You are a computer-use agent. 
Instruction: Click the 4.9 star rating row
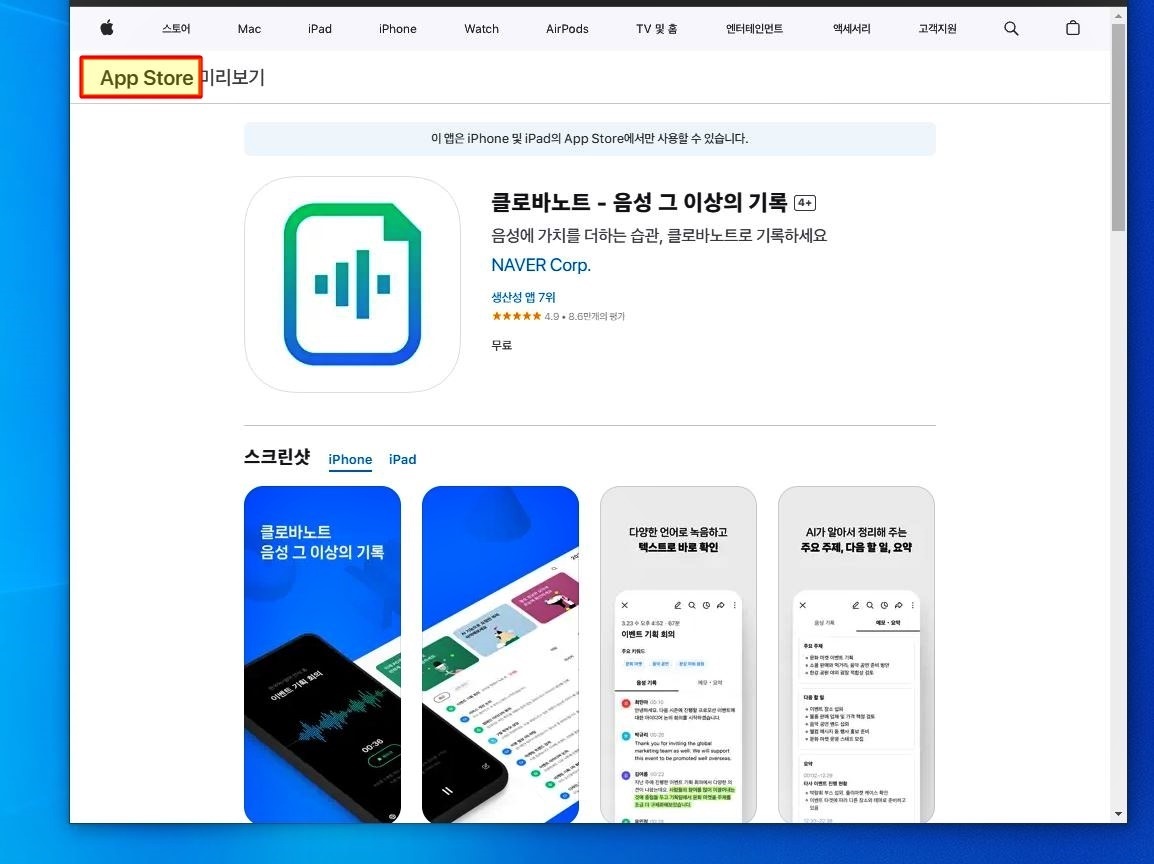coord(558,316)
